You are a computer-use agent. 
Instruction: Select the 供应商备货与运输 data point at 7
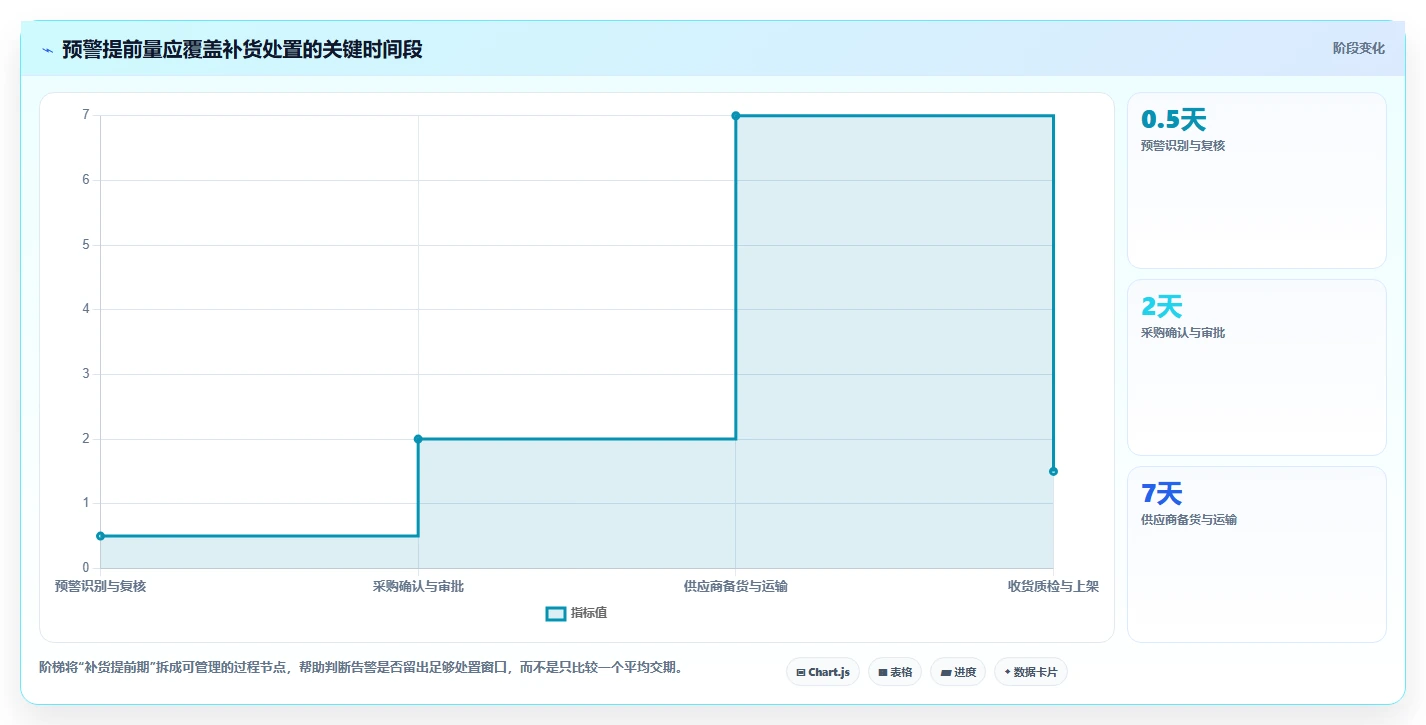coord(736,116)
